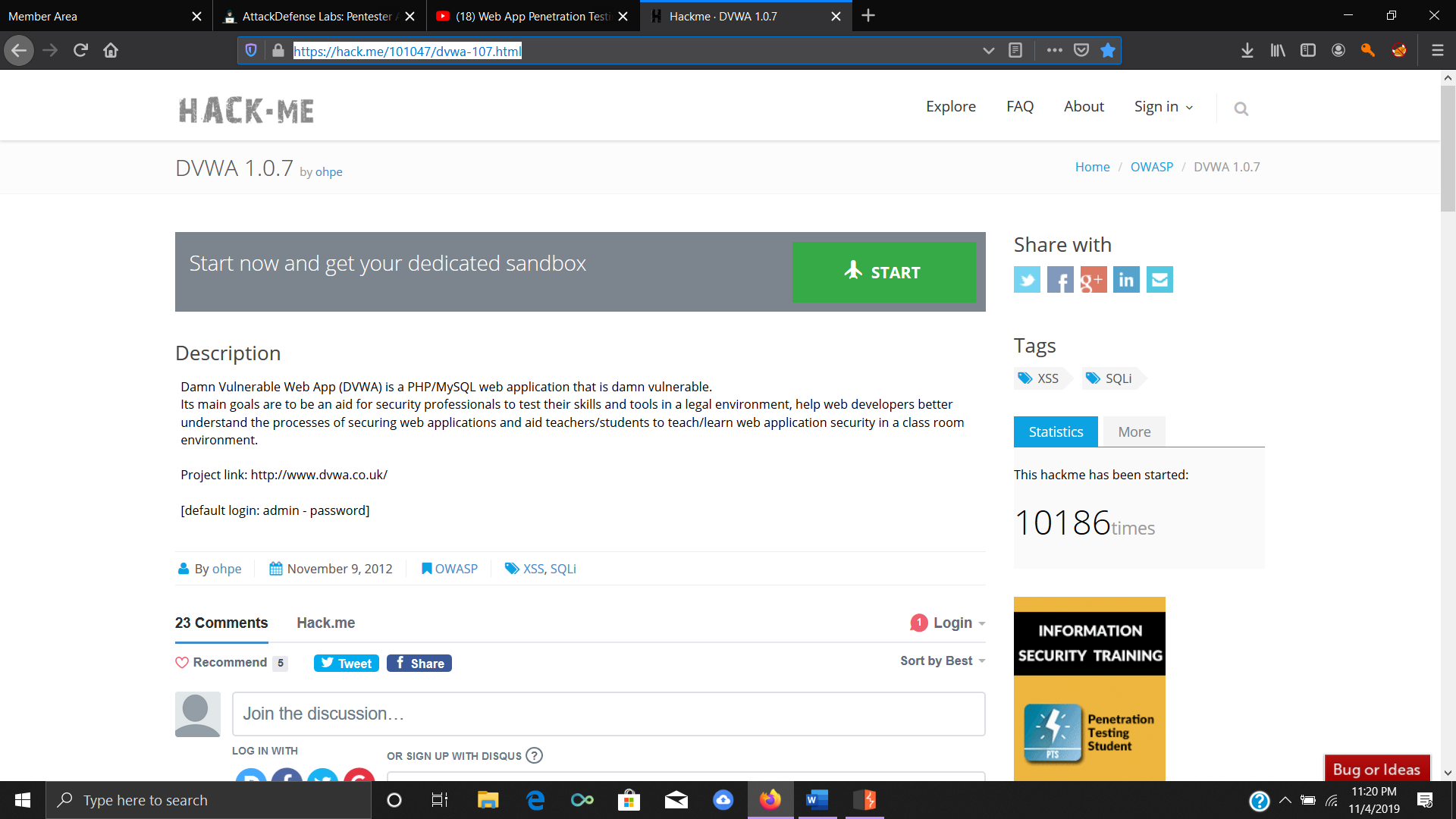
Task: Open Windows Start menu
Action: [23, 800]
